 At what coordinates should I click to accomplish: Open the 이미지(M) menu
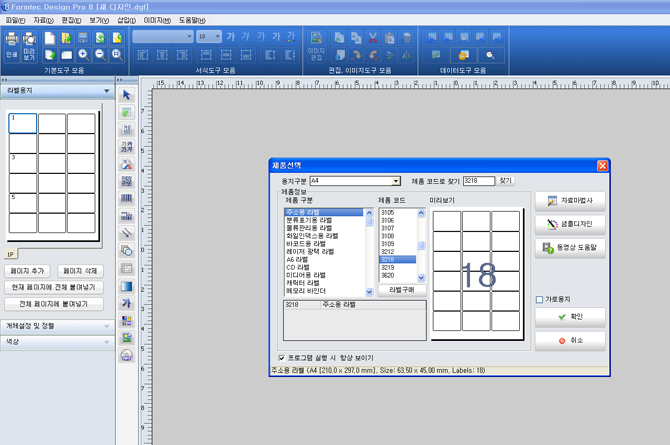(x=157, y=21)
